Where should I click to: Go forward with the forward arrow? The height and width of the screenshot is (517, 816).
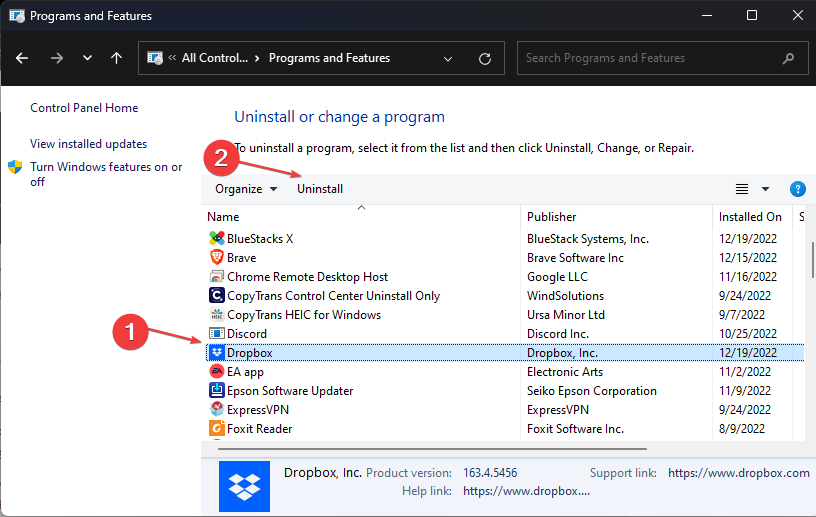56,58
